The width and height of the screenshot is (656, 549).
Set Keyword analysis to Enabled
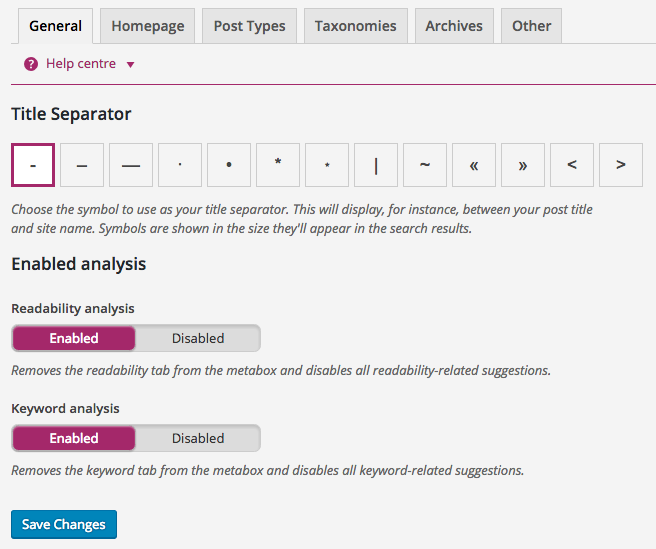(74, 438)
